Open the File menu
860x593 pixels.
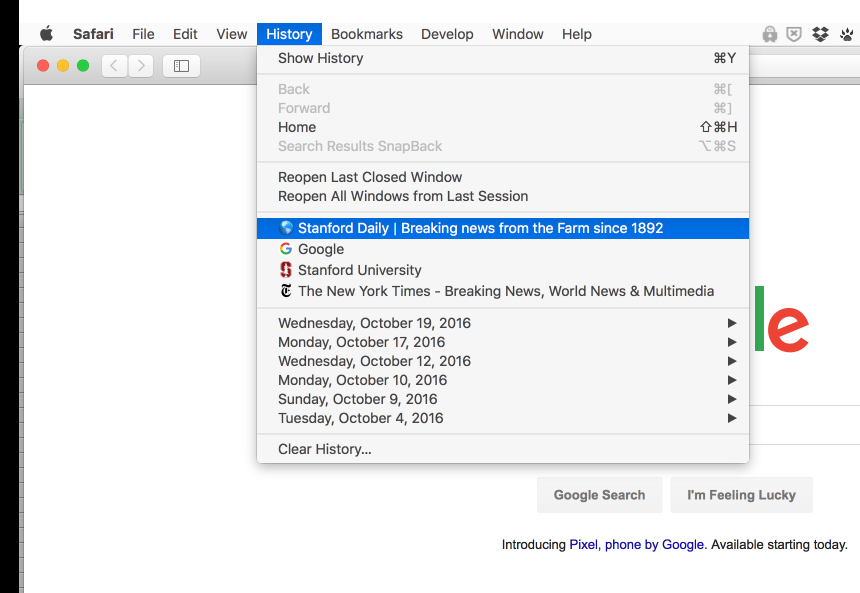(143, 34)
